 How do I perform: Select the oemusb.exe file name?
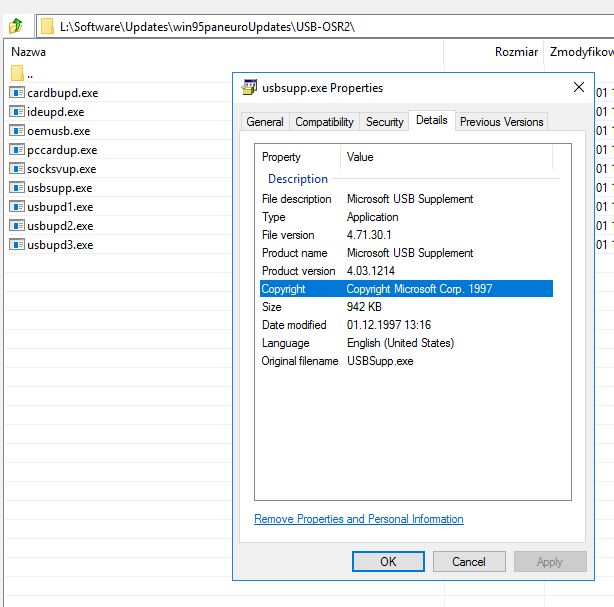pyautogui.click(x=59, y=131)
